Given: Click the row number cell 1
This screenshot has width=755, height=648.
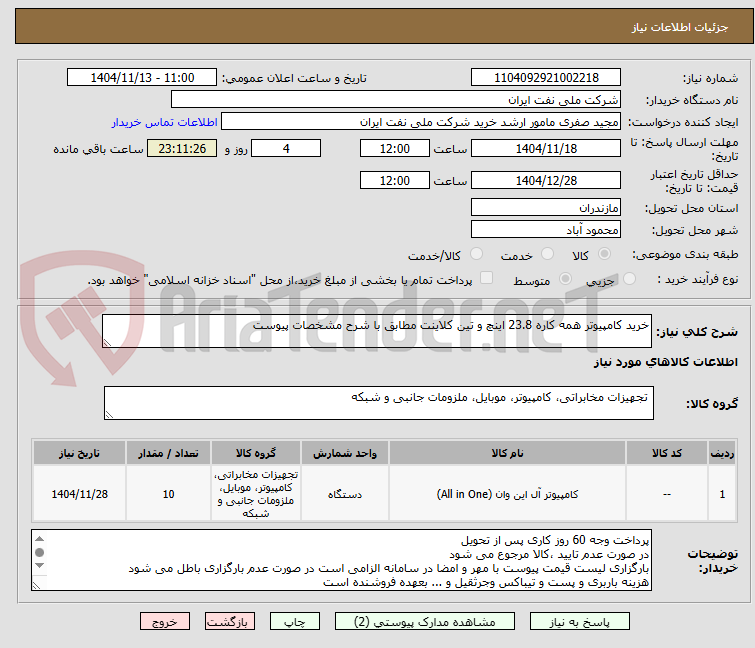Looking at the screenshot, I should pos(722,494).
